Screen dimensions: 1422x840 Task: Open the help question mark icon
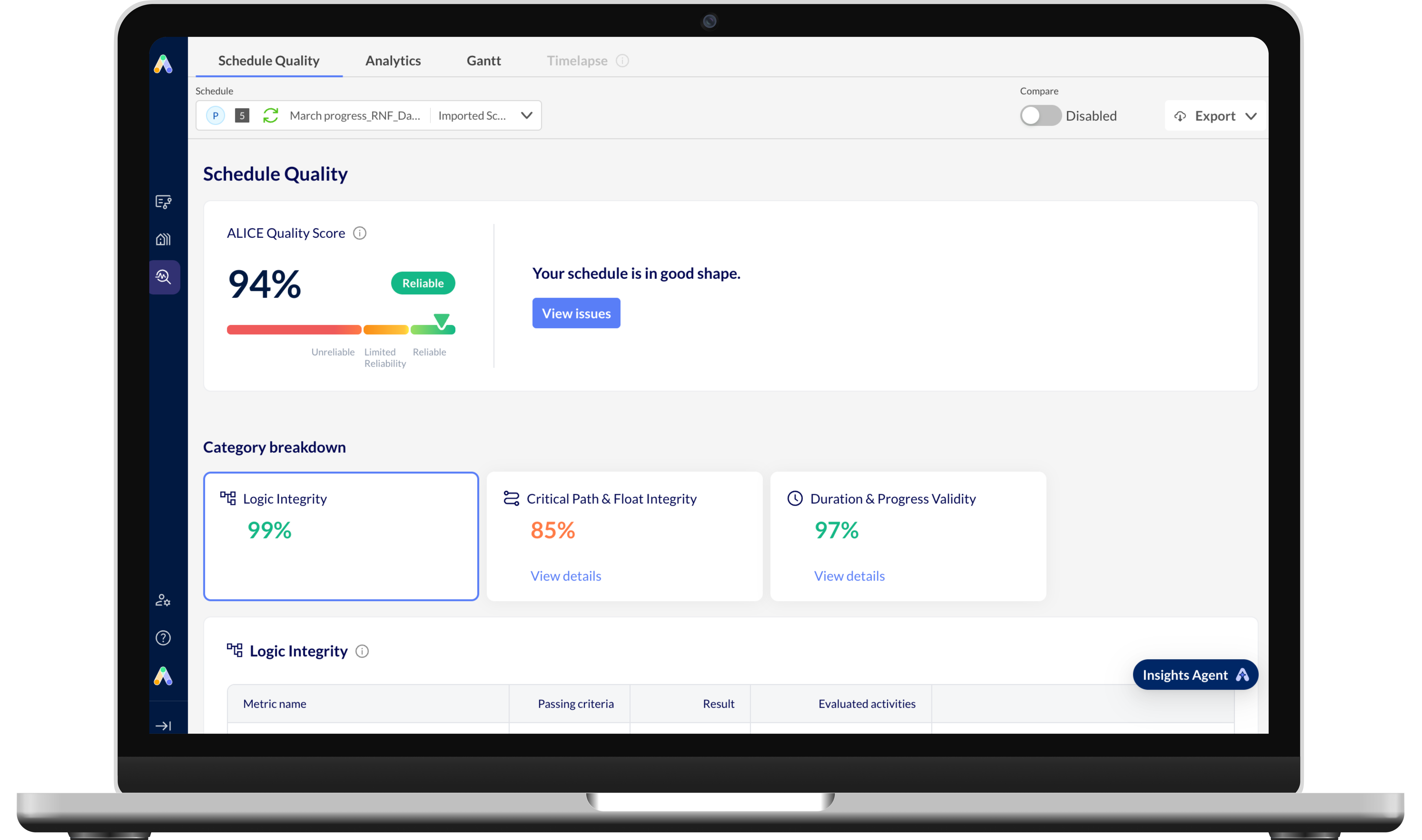pos(163,638)
